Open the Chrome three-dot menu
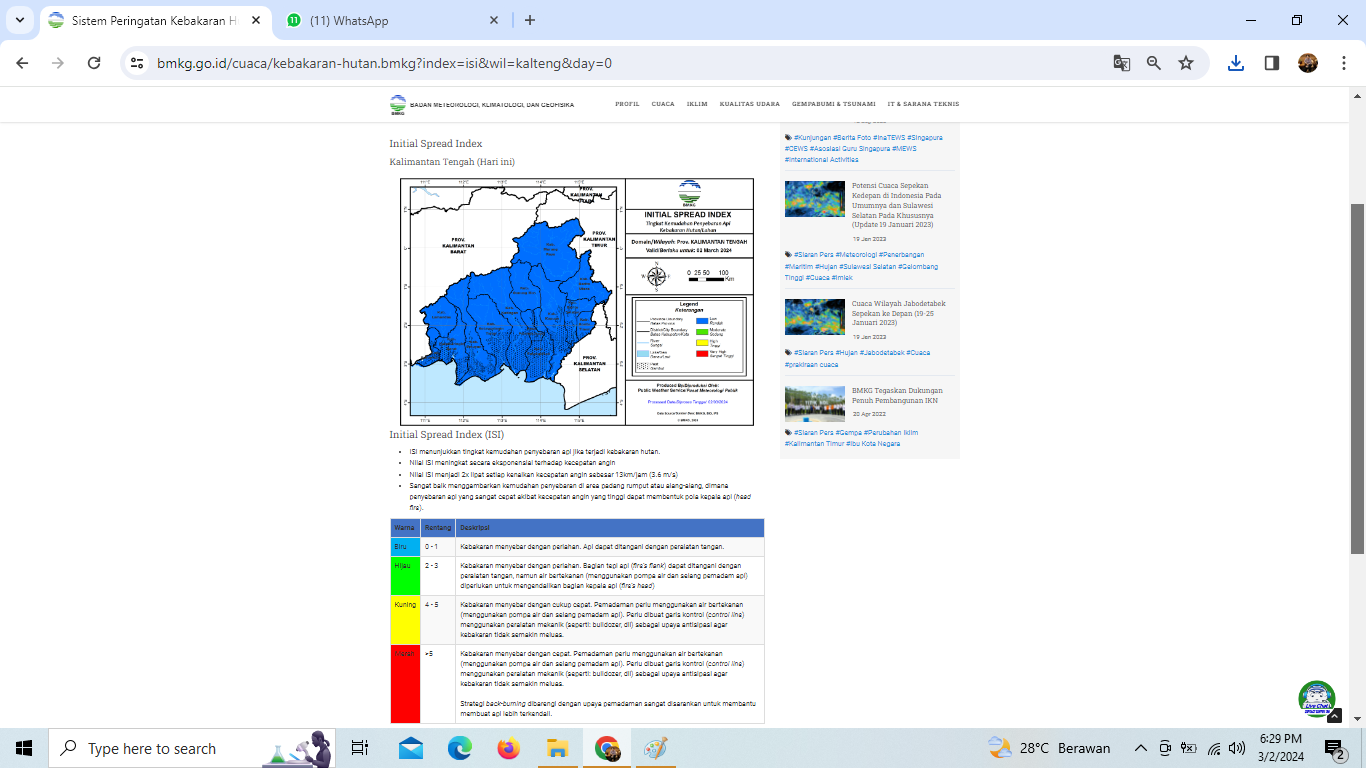The width and height of the screenshot is (1366, 768). (x=1342, y=63)
